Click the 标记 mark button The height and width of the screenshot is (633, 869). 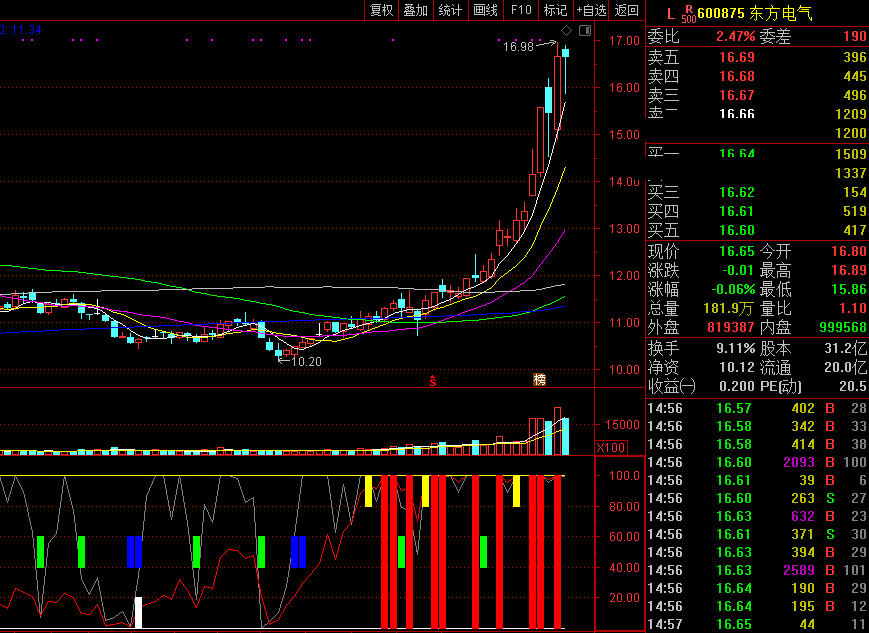(x=555, y=10)
